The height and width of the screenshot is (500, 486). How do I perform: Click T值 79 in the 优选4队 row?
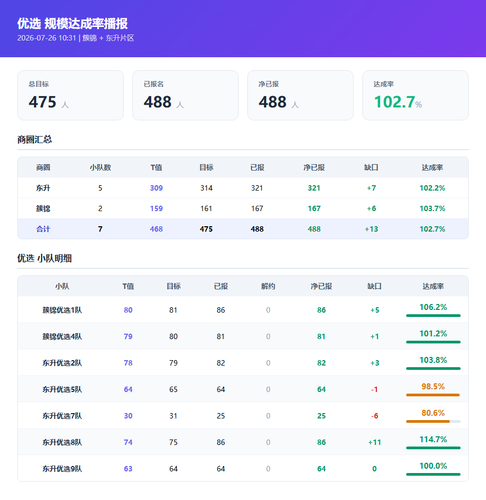[x=128, y=337]
